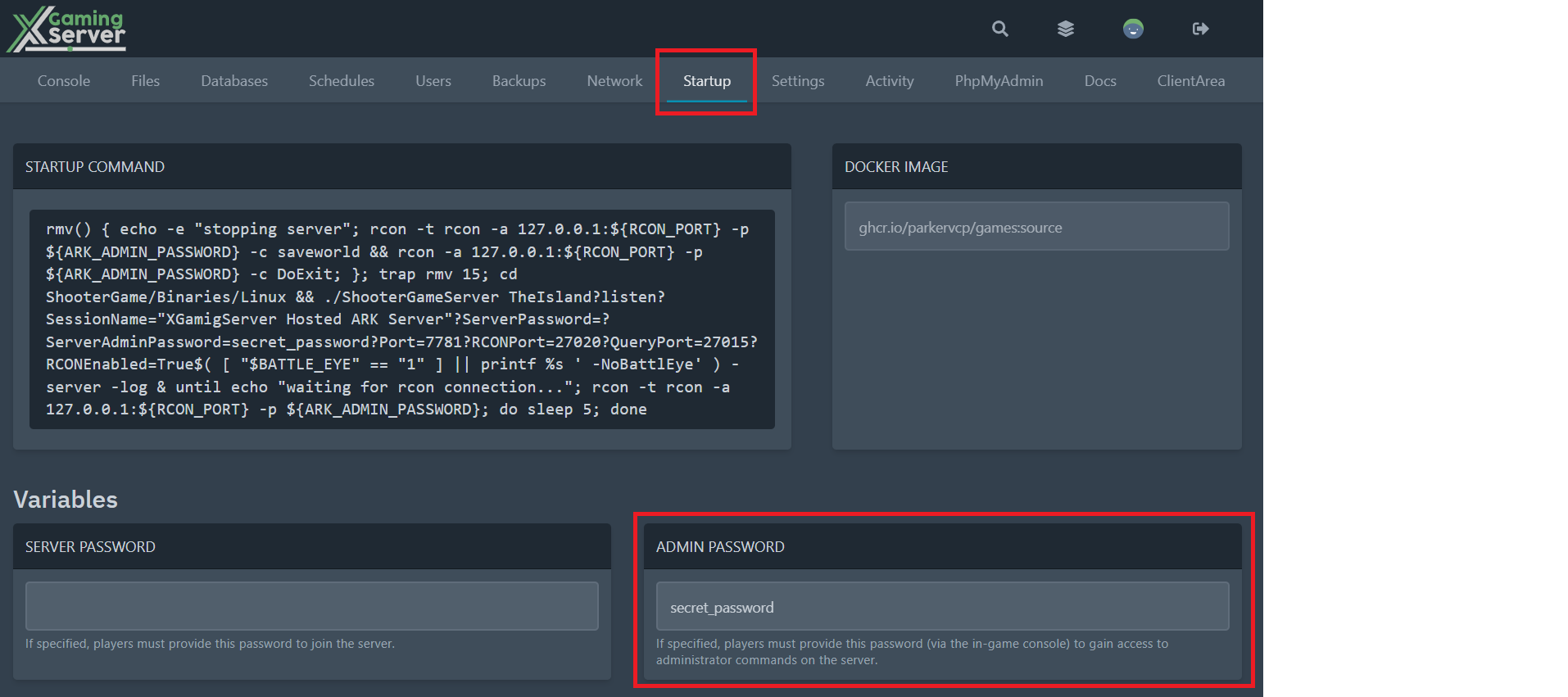Go to the Databases tab
The width and height of the screenshot is (1568, 697).
coord(234,81)
